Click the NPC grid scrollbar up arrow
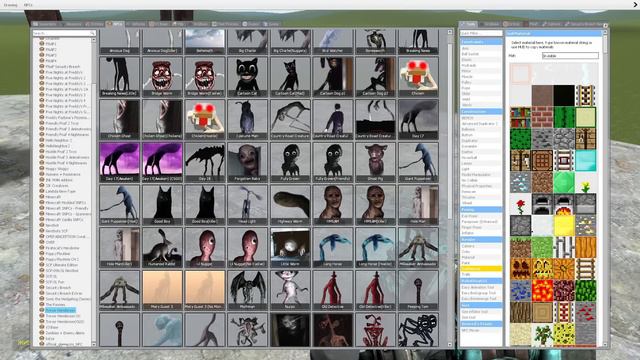Screen dimensions: 640x360 (450, 32)
